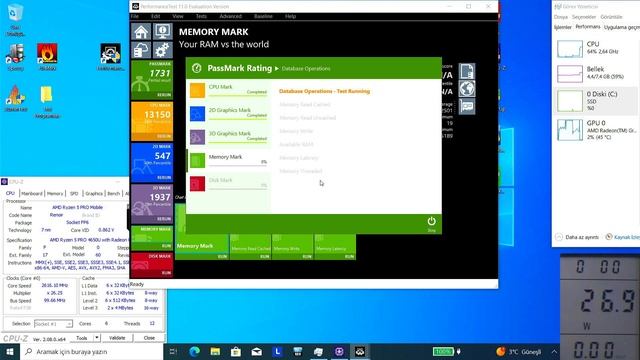Click Windows search box in taskbar
Screen dimensions: 640x360
tap(91, 351)
